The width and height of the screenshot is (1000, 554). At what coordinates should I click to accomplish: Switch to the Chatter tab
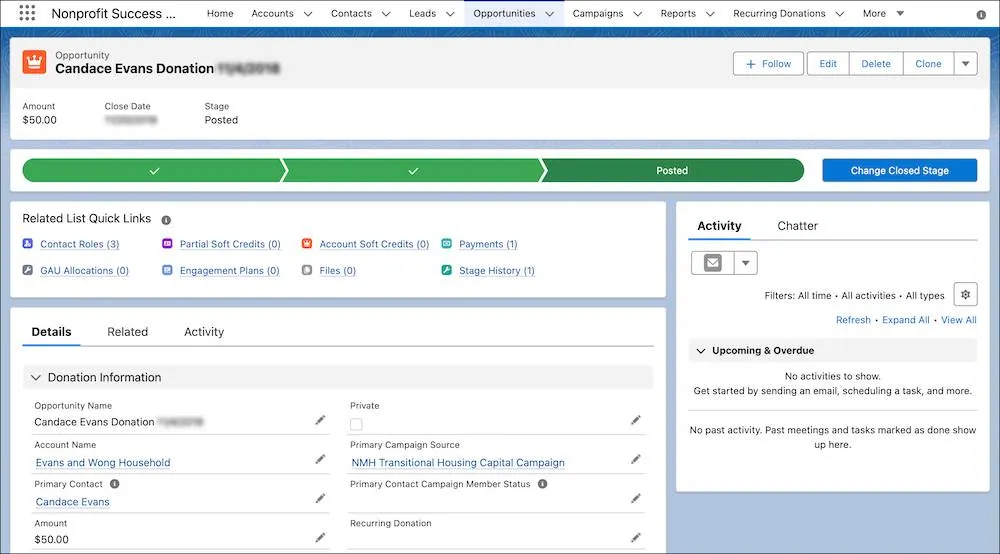tap(797, 226)
